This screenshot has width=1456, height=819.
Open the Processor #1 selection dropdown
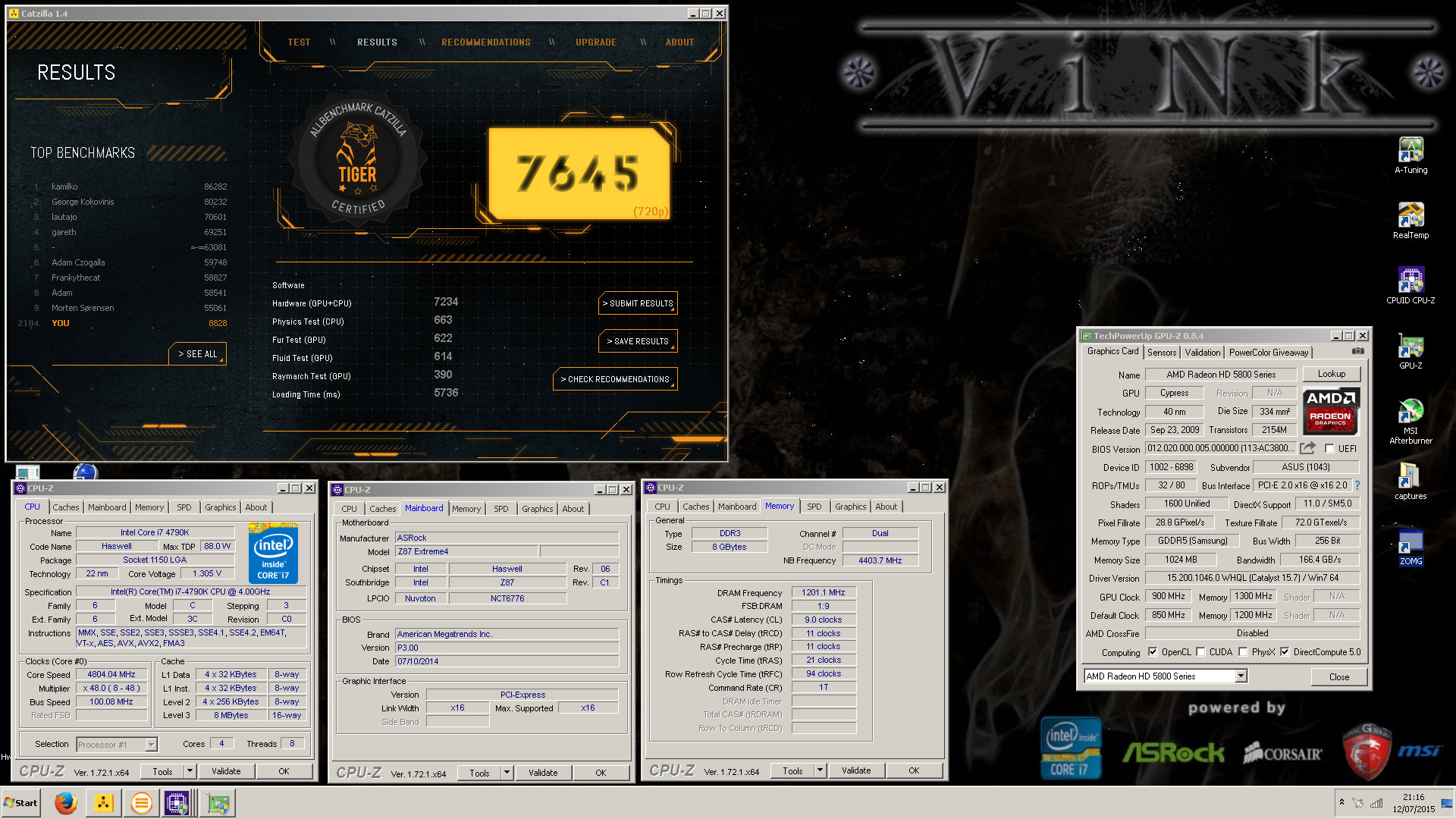pyautogui.click(x=151, y=745)
